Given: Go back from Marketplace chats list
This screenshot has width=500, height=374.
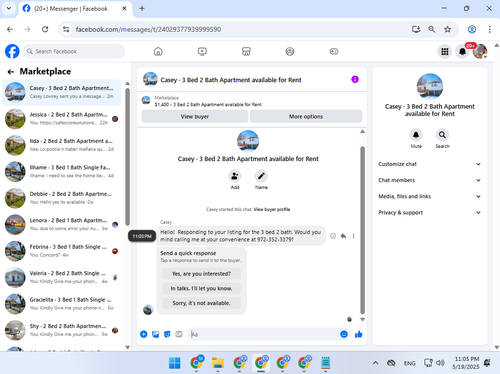Looking at the screenshot, I should [x=11, y=72].
